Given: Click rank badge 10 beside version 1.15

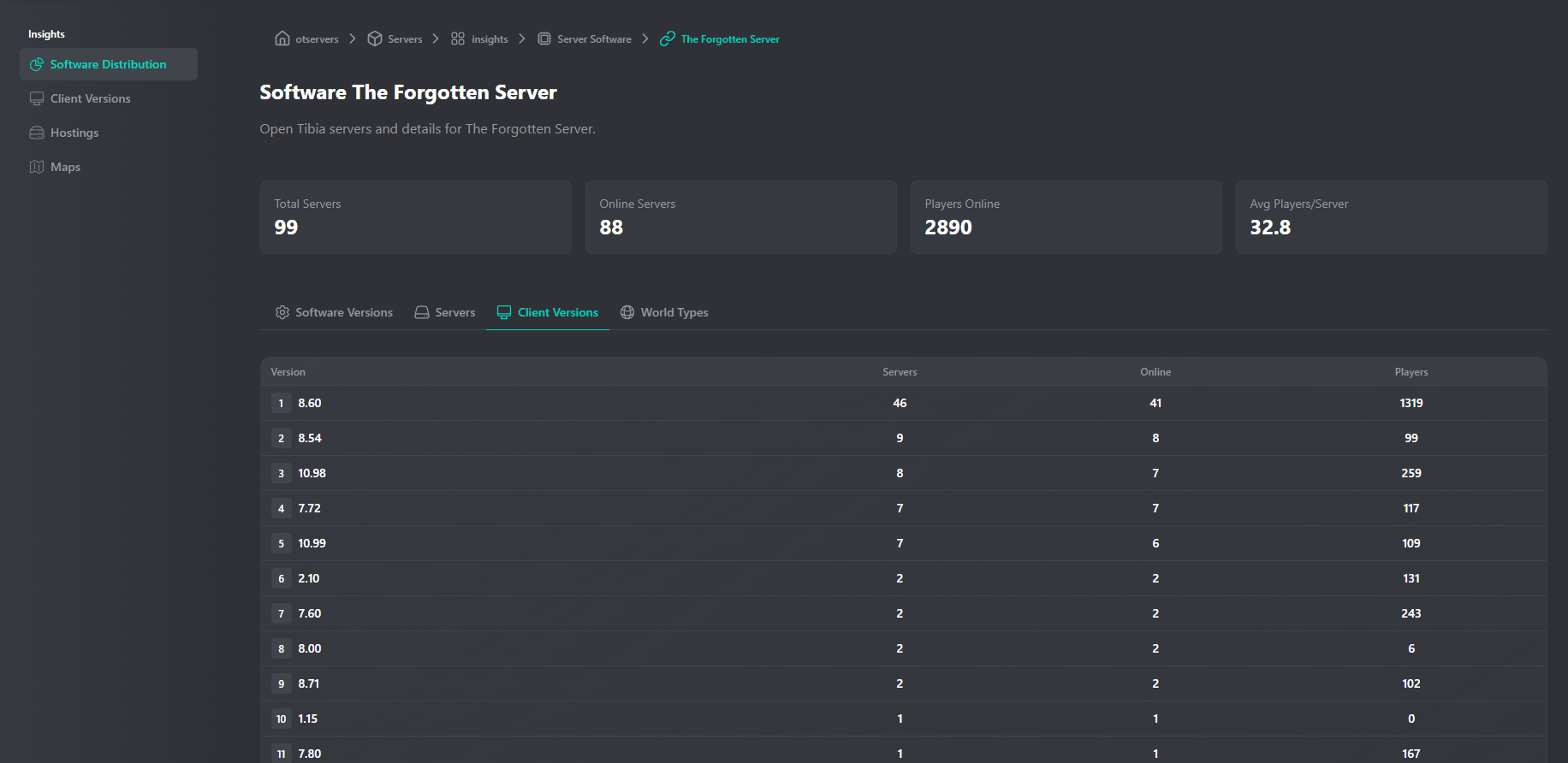Looking at the screenshot, I should [281, 719].
